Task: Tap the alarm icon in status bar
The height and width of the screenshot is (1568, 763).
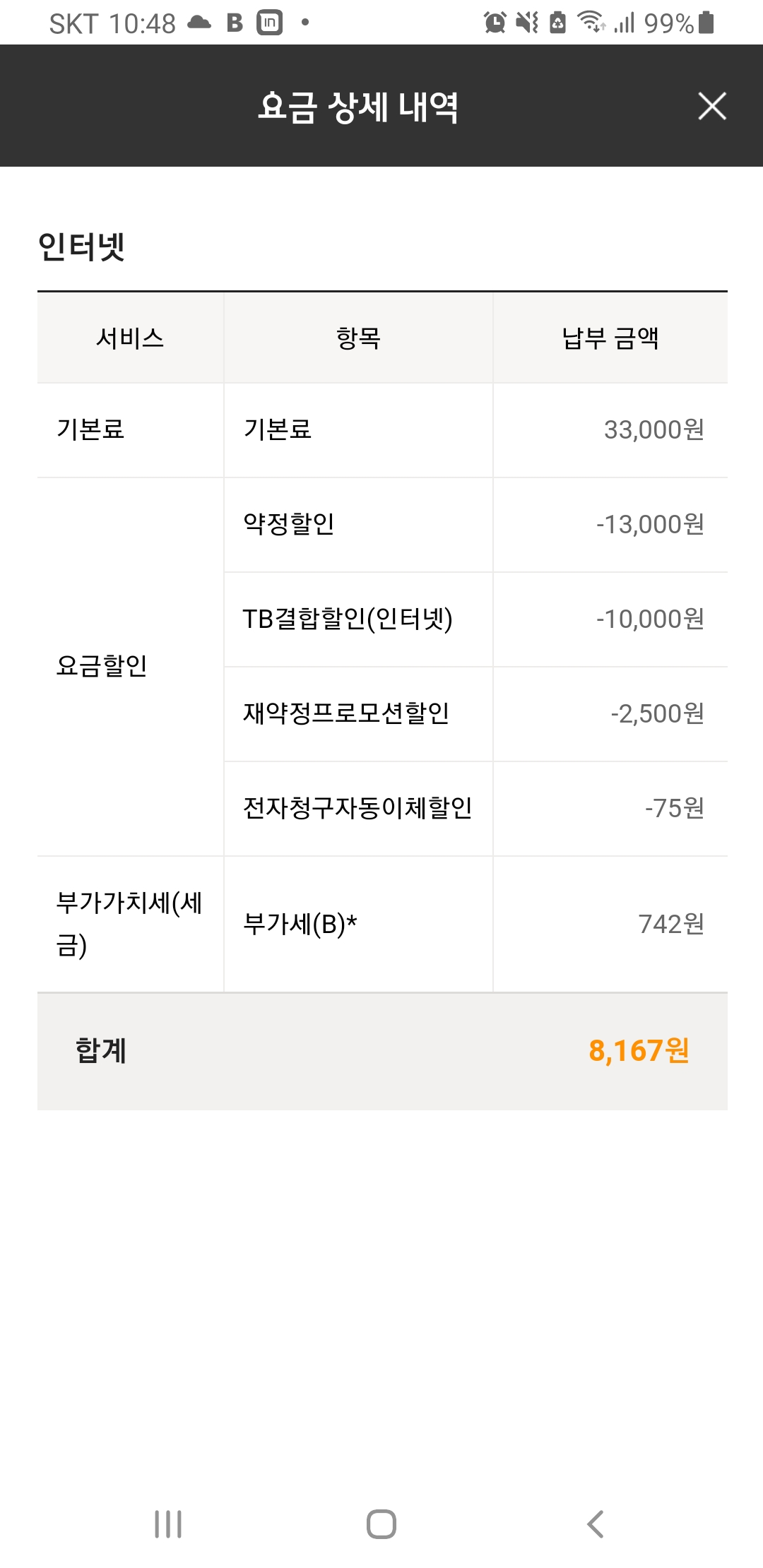Action: (495, 23)
